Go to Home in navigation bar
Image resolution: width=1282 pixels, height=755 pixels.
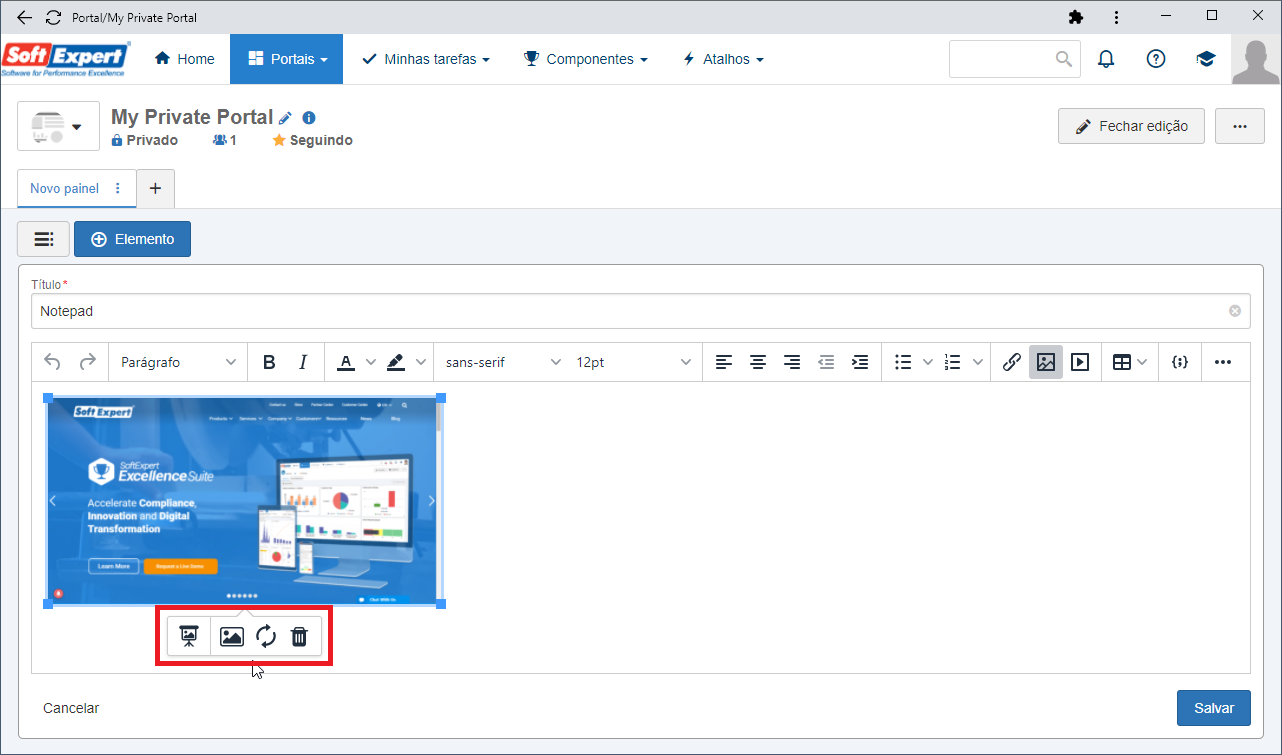[185, 59]
